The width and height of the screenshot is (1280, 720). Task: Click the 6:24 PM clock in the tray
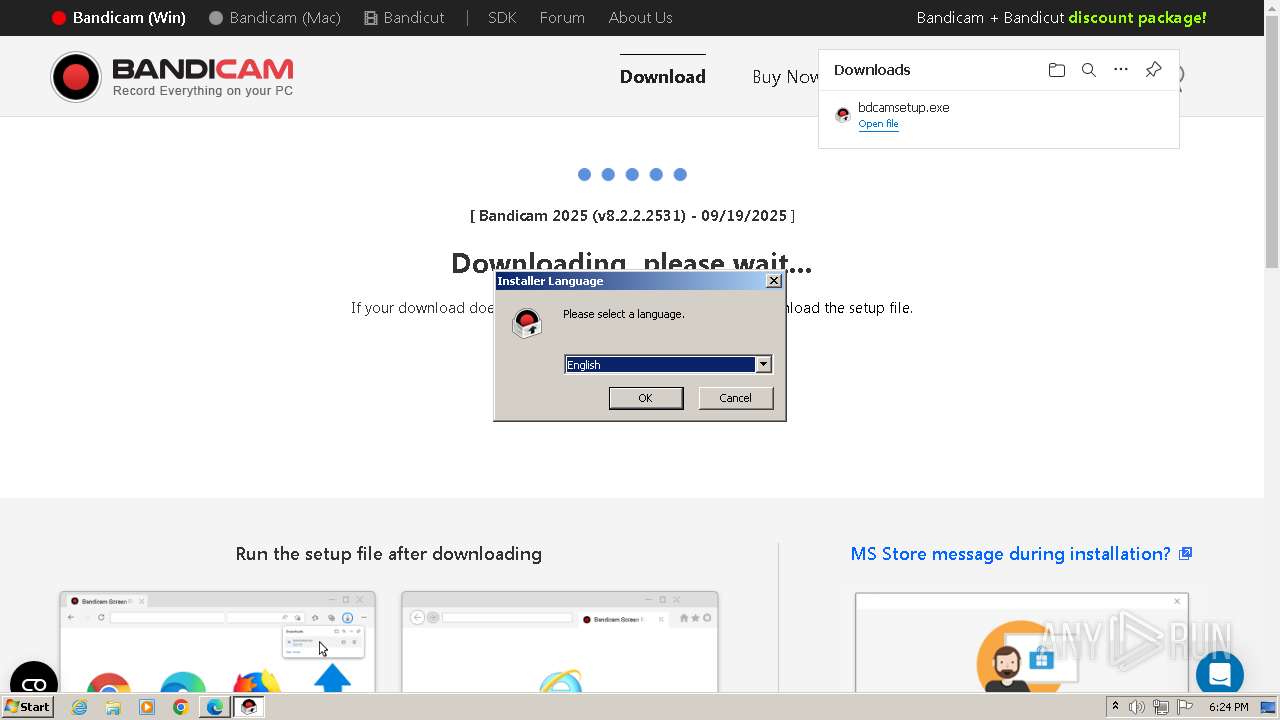click(1228, 707)
